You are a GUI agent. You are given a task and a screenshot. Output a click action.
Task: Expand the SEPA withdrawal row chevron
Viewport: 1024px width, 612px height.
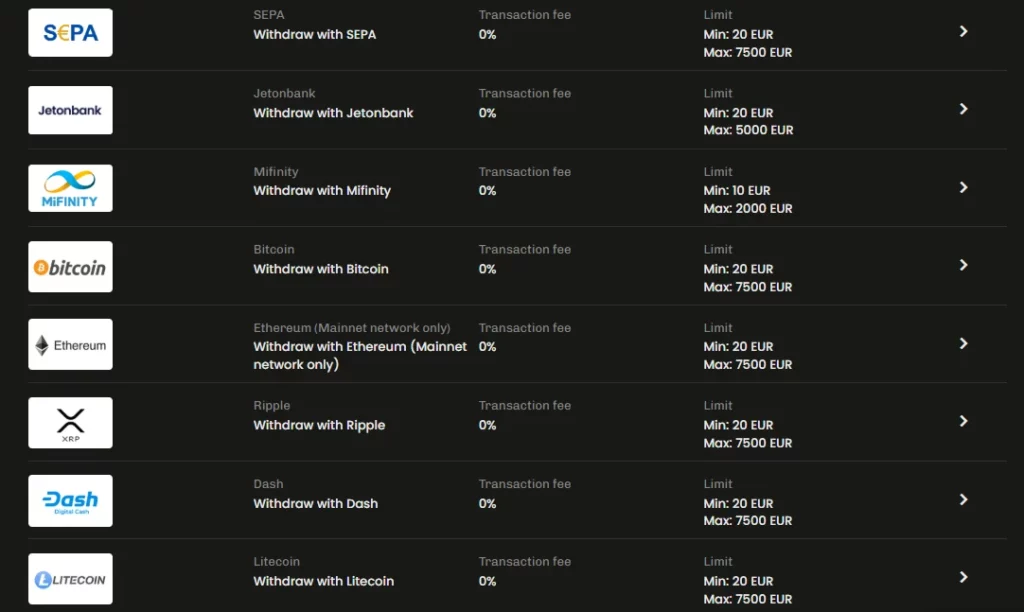963,31
